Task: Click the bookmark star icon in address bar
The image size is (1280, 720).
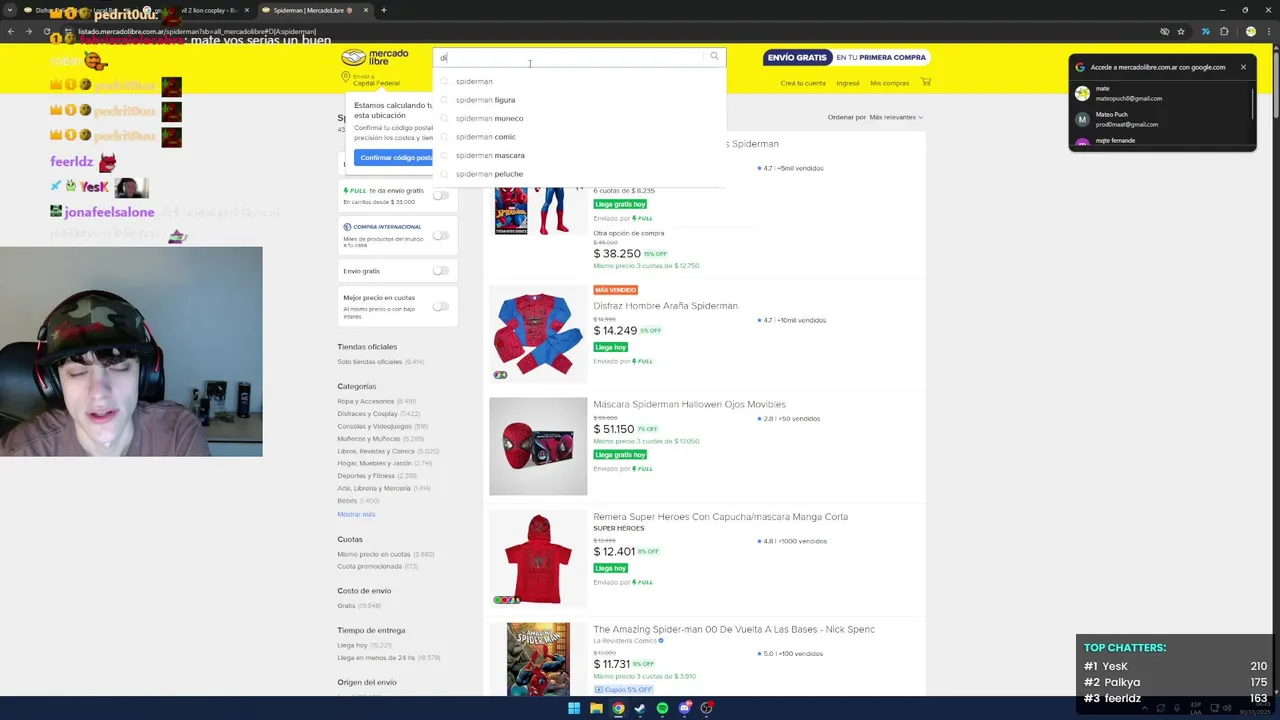Action: pos(1181,32)
